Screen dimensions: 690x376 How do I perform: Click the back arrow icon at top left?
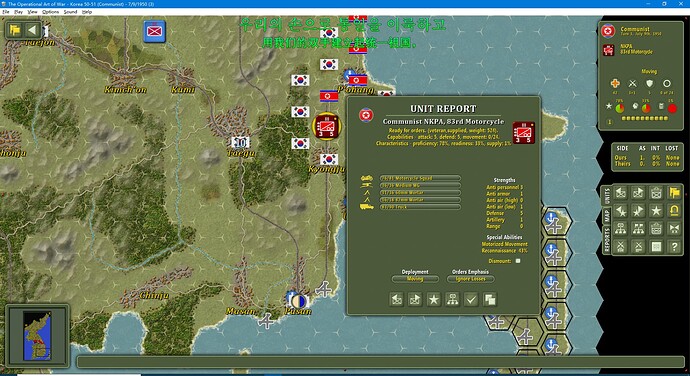pyautogui.click(x=32, y=30)
